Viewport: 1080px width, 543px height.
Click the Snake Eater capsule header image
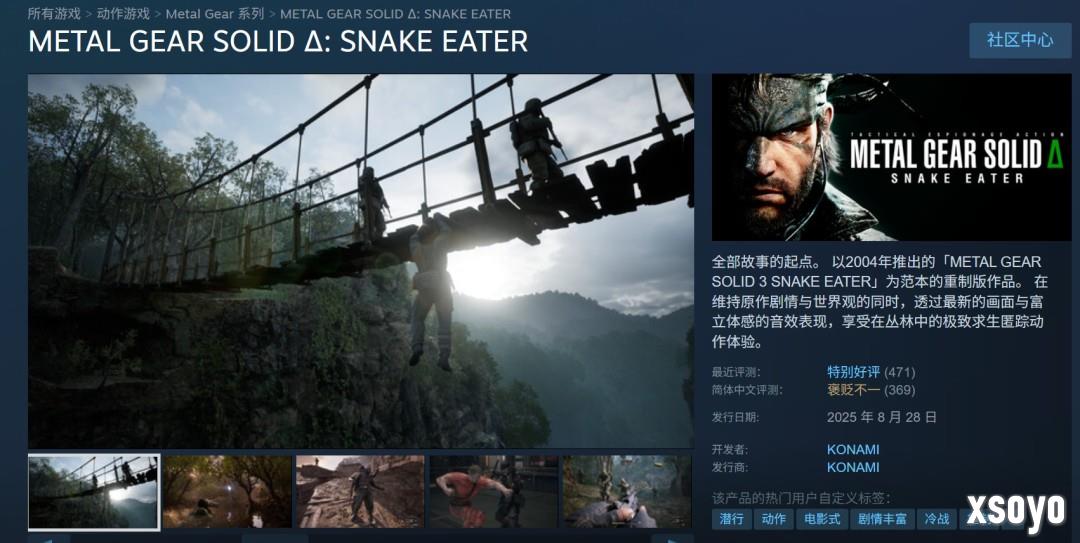tap(891, 157)
